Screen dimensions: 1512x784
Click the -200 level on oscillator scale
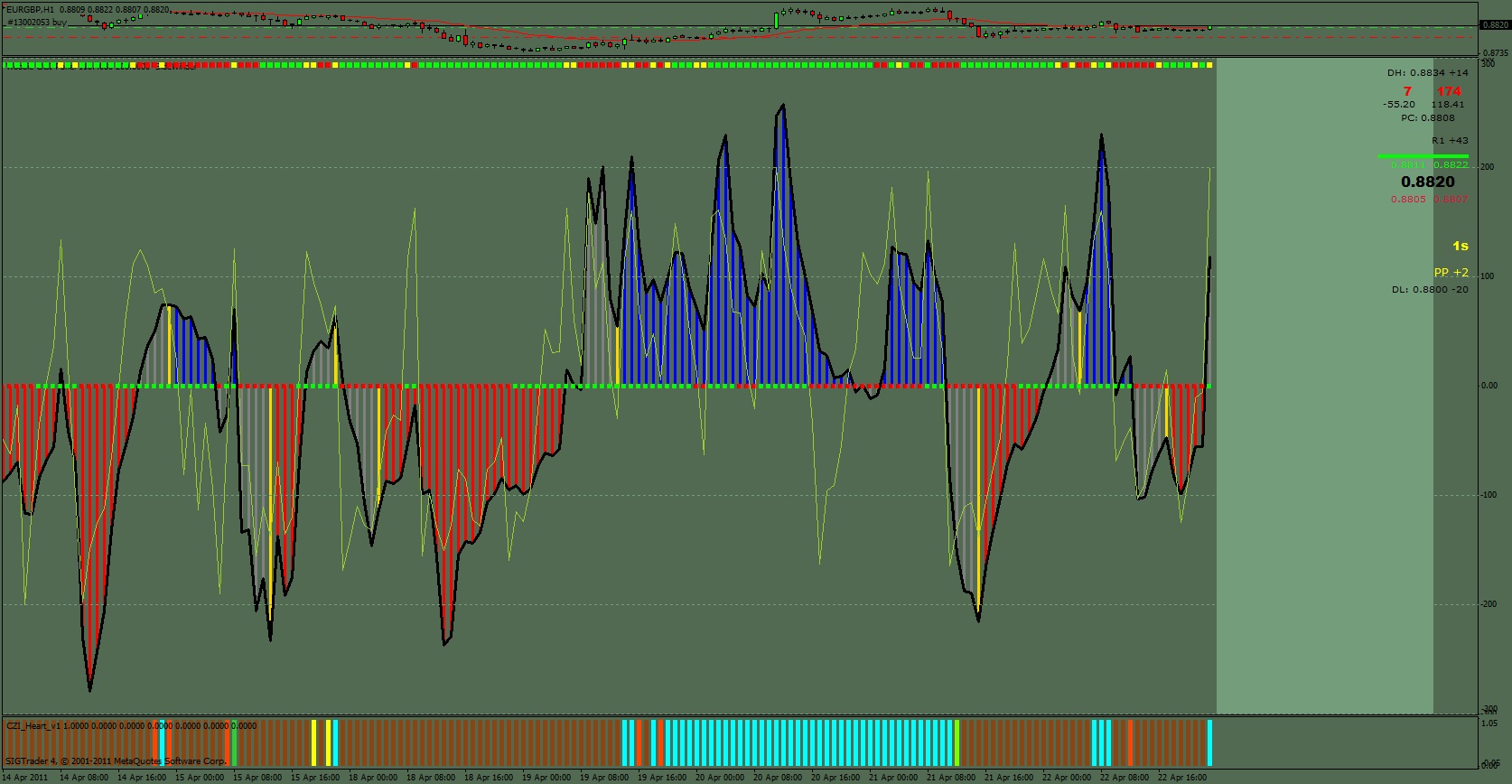(x=1487, y=604)
